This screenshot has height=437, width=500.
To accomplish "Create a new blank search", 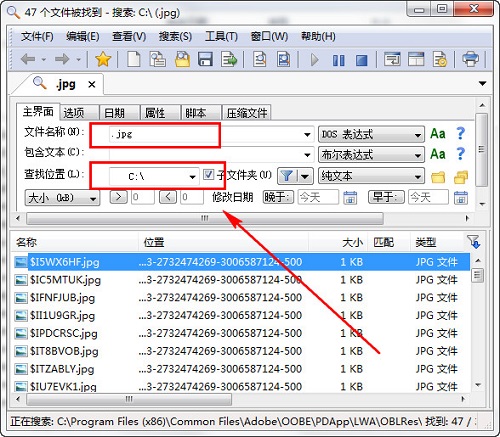I will tap(134, 60).
